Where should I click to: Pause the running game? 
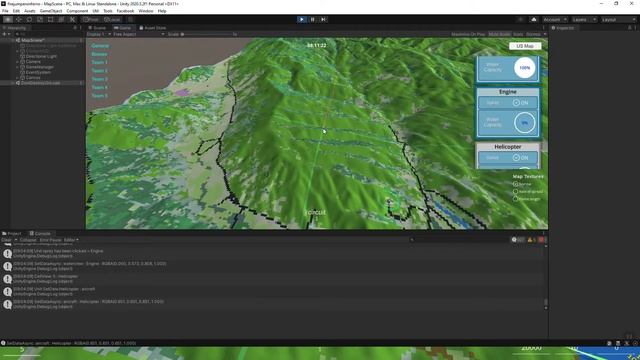(313, 19)
